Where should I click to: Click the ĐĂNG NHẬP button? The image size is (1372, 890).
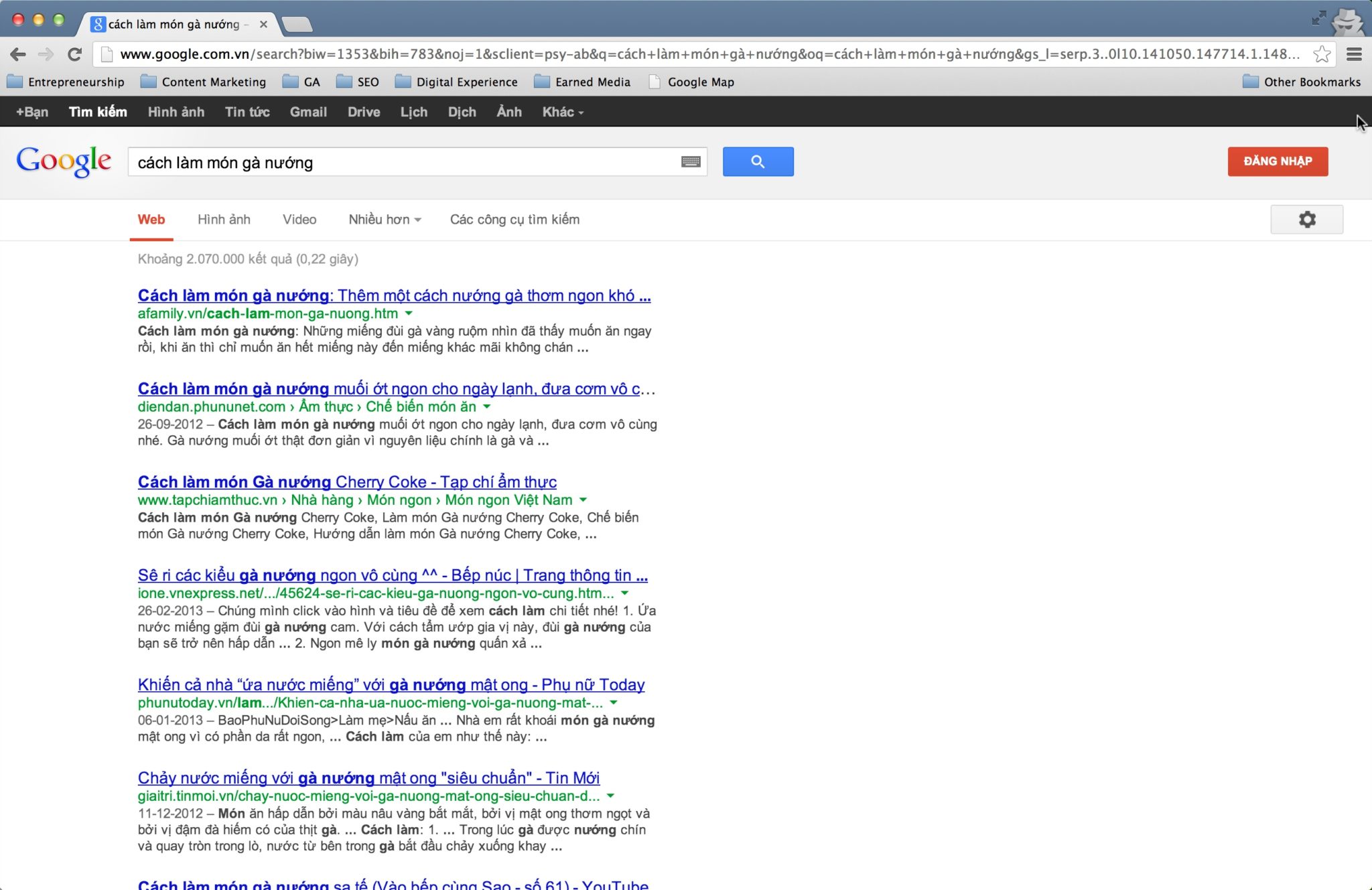click(x=1278, y=161)
